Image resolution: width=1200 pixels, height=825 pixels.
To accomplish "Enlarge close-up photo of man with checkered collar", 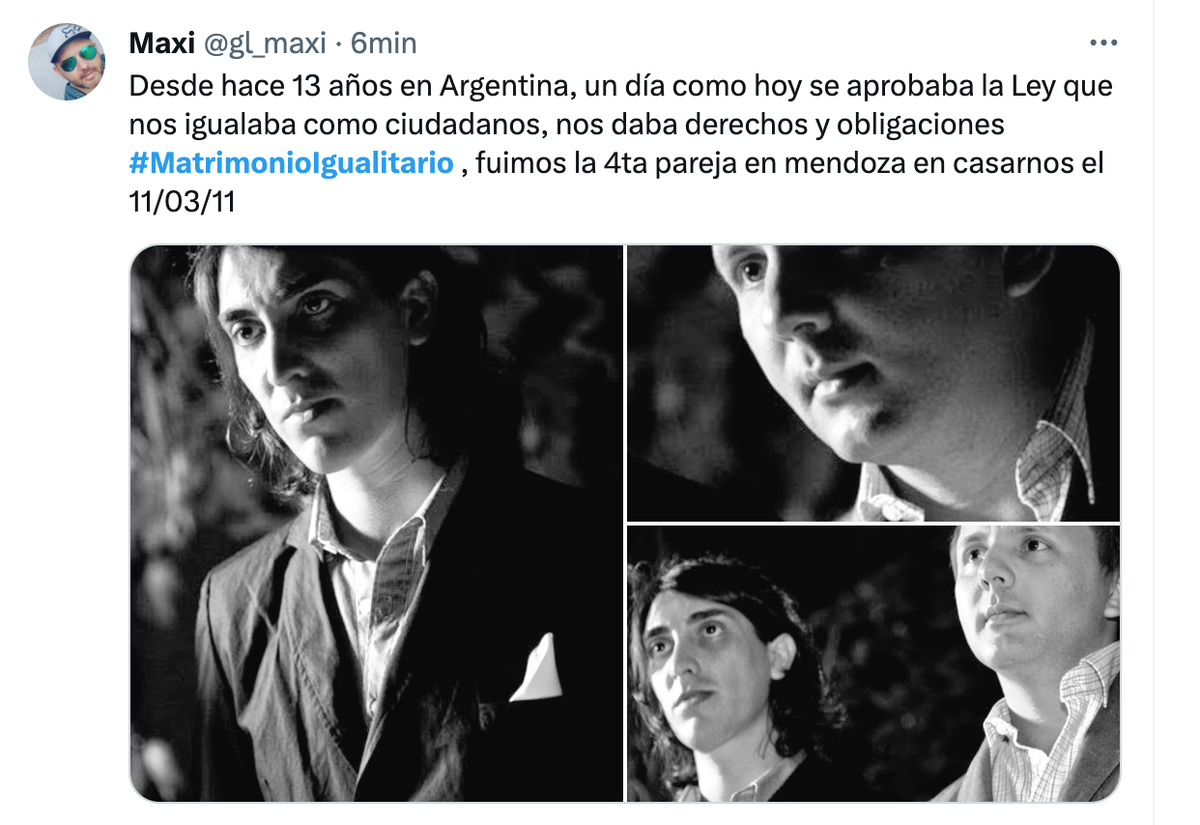I will 873,383.
